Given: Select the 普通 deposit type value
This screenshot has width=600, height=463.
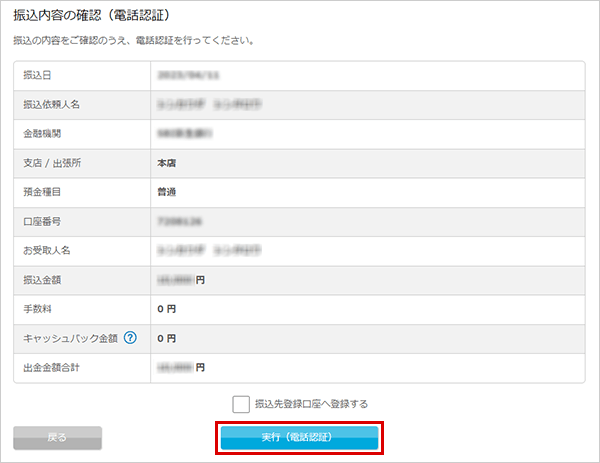Looking at the screenshot, I should [x=167, y=191].
